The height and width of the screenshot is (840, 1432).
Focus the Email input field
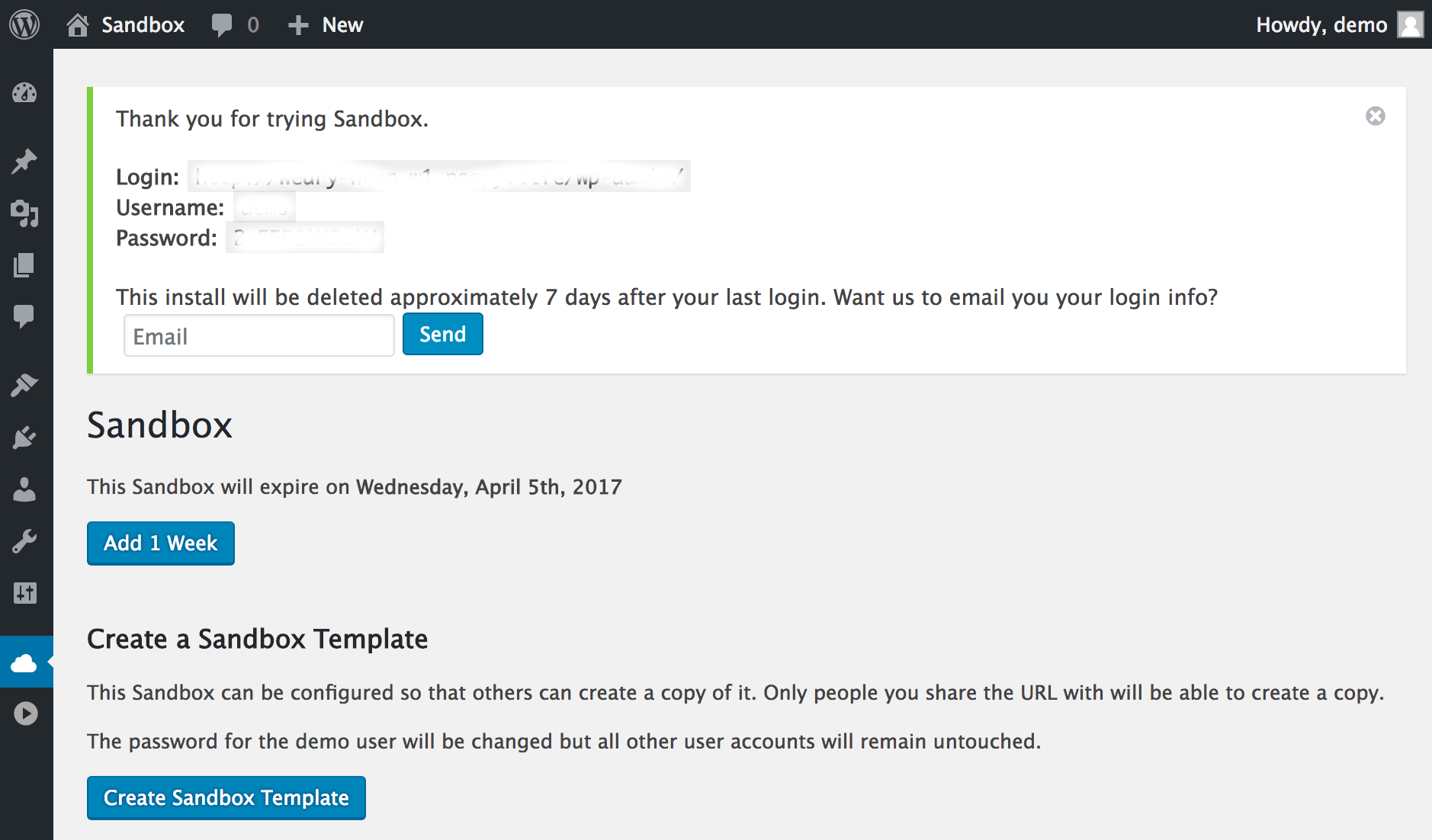259,335
